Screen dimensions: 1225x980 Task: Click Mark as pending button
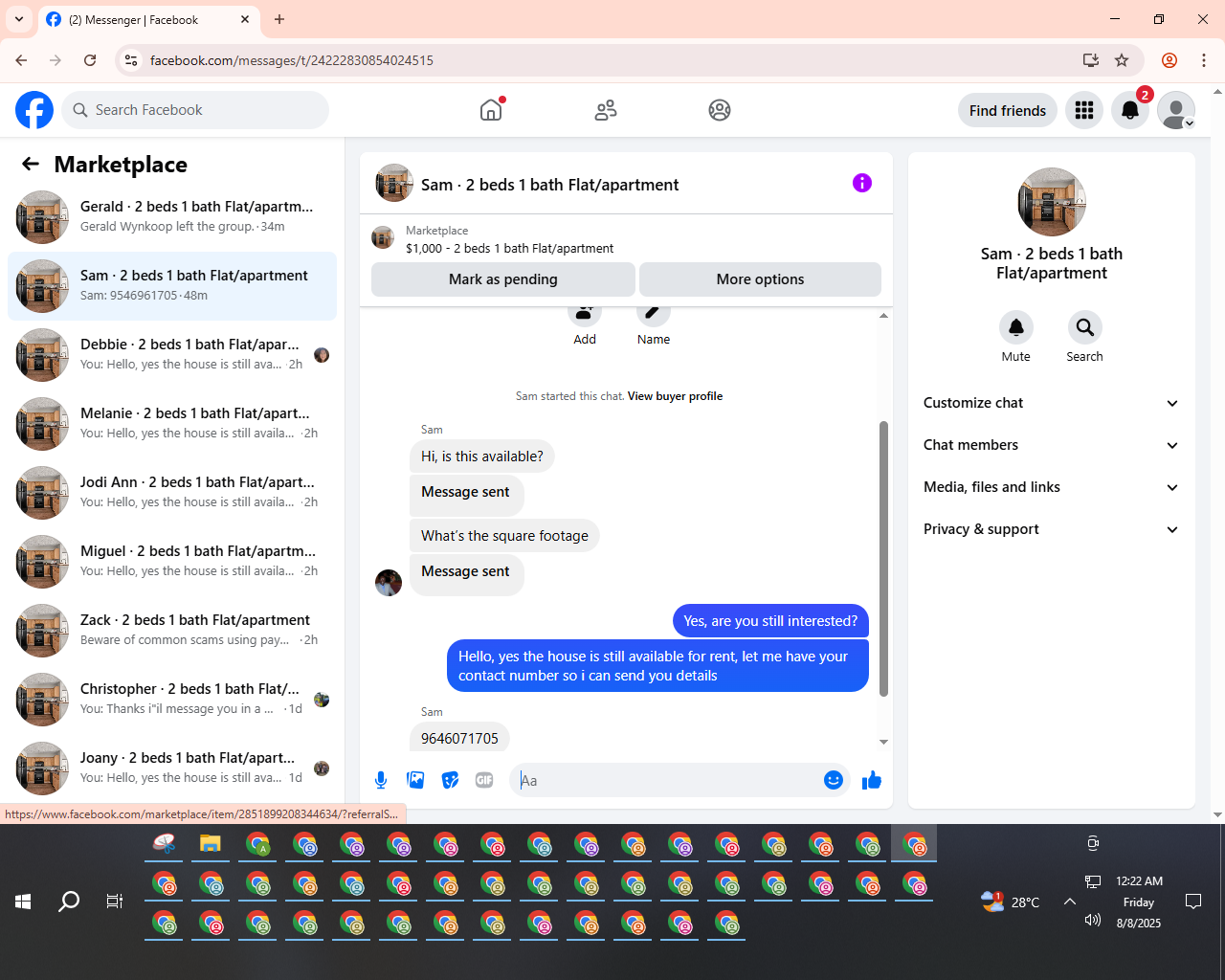click(x=503, y=279)
